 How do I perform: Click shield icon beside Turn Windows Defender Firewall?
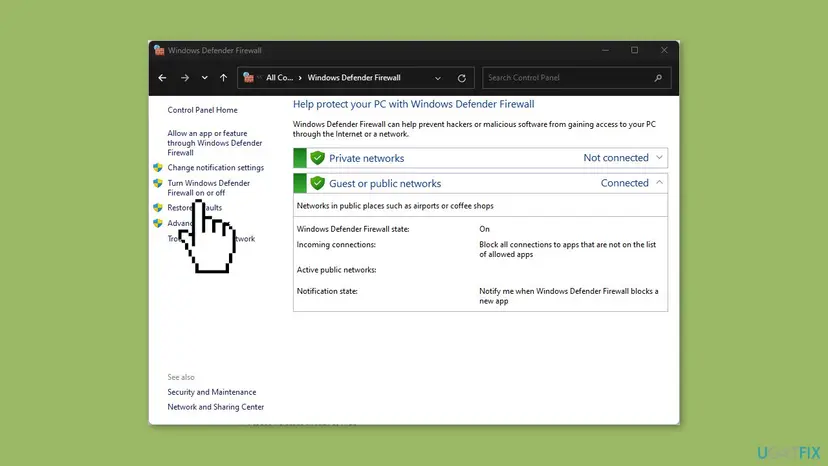coord(158,183)
